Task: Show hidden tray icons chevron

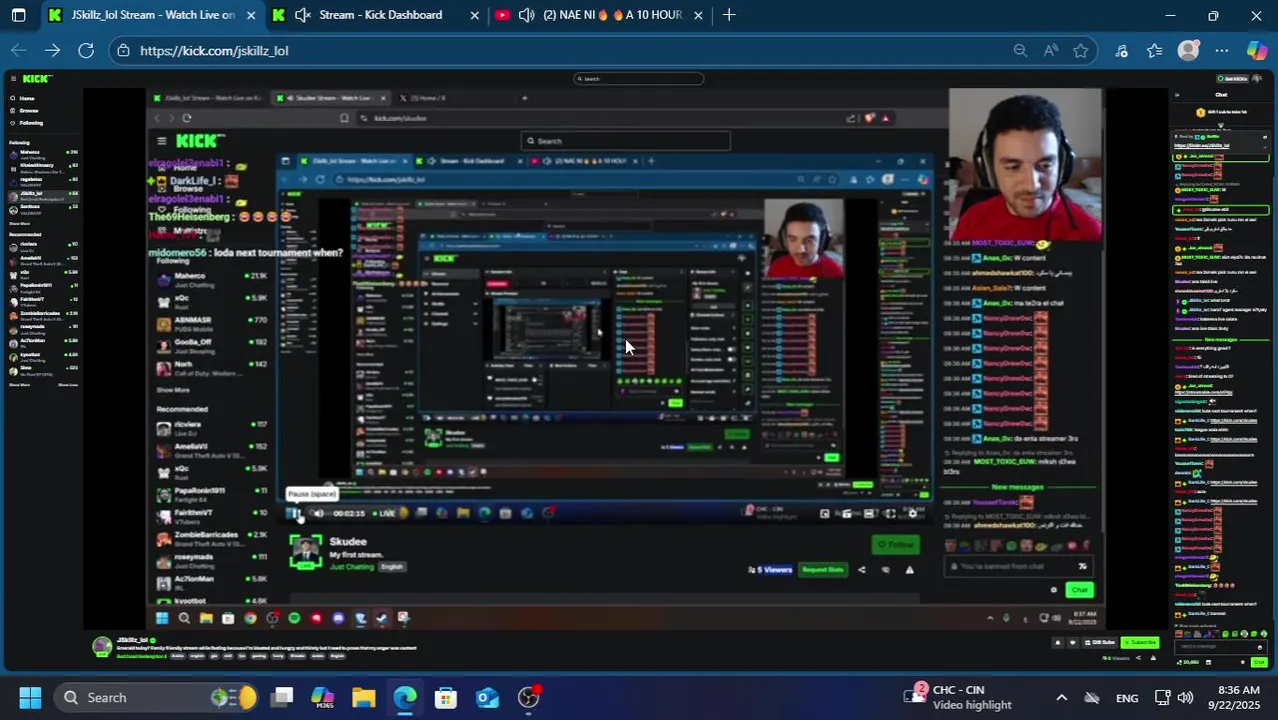Action: (1061, 698)
